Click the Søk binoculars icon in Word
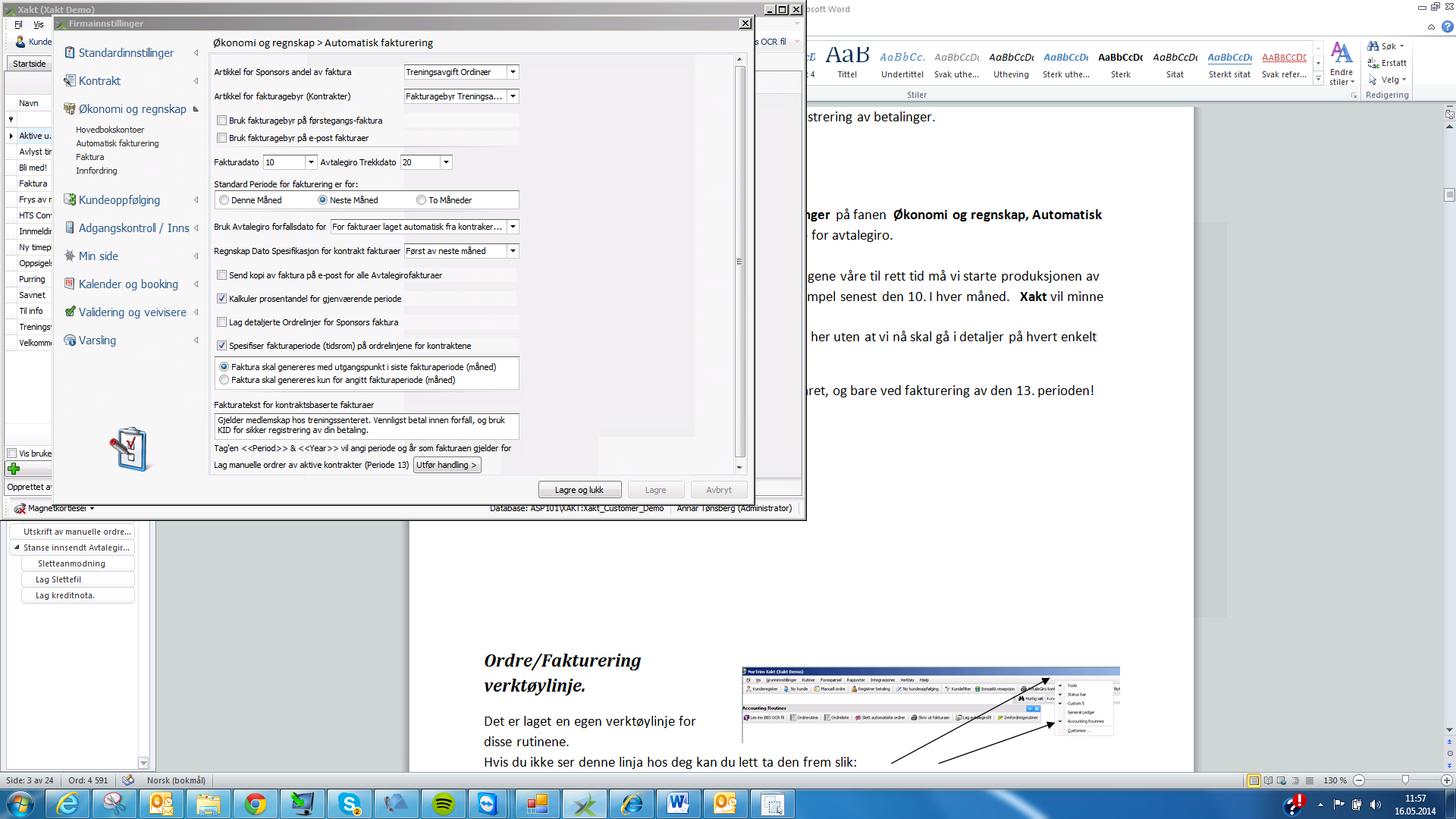The image size is (1456, 819). 1373,46
